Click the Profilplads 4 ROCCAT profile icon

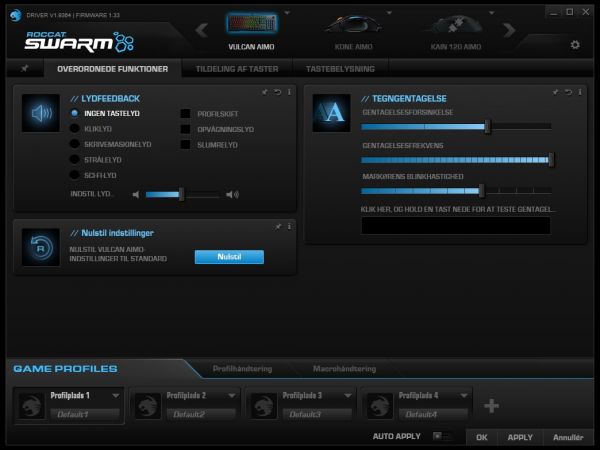coord(380,406)
